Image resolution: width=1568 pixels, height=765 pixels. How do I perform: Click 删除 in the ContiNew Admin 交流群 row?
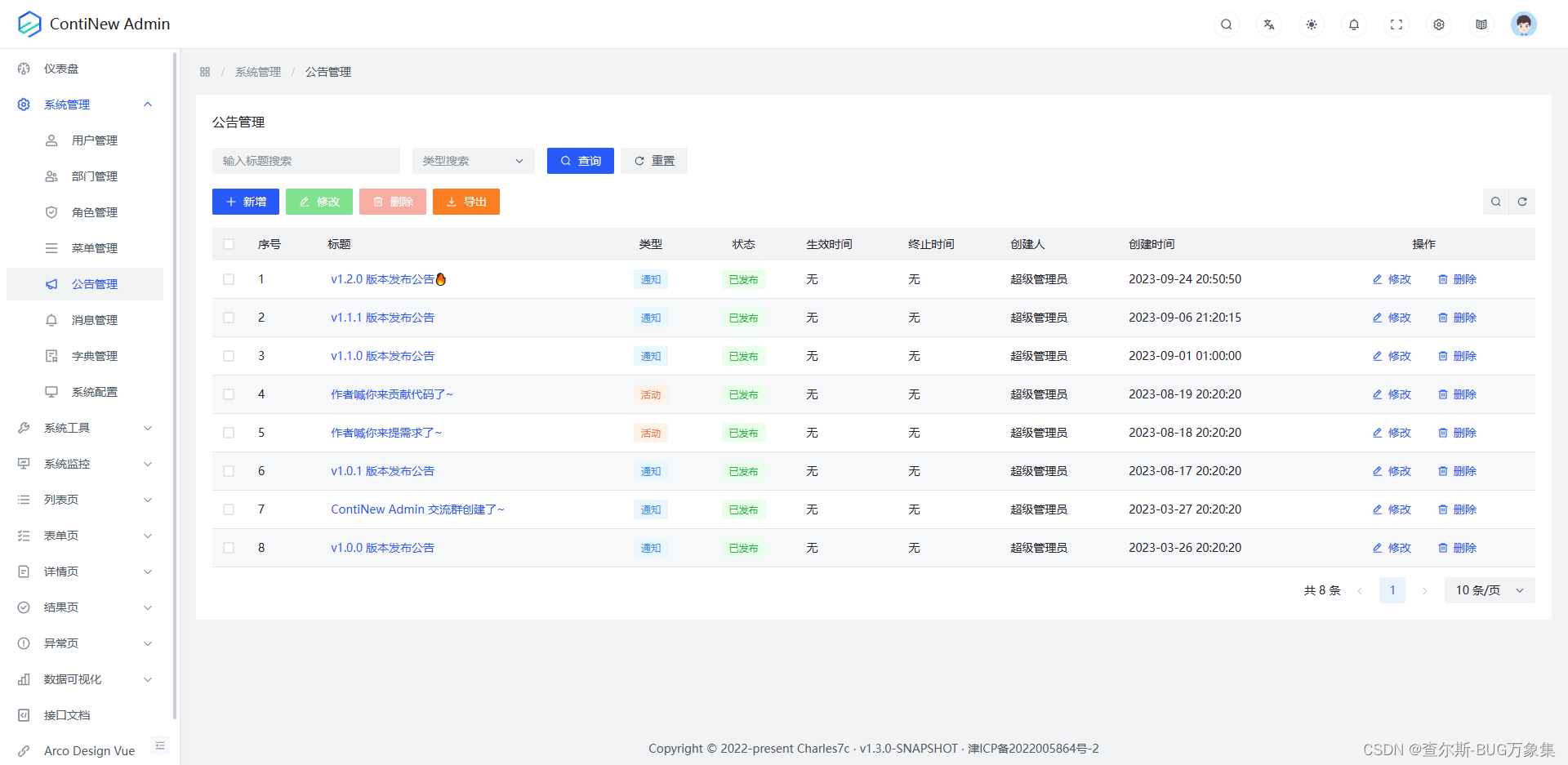tap(1457, 509)
